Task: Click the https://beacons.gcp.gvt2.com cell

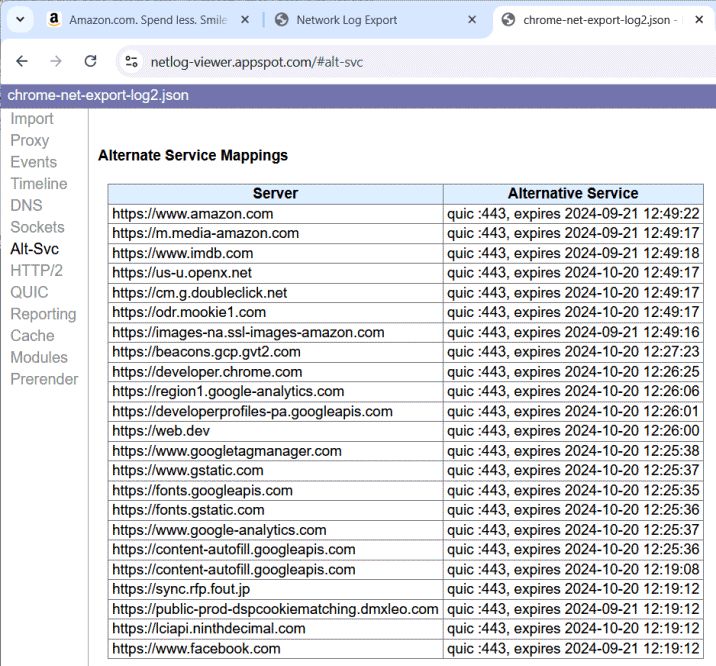Action: tap(275, 352)
